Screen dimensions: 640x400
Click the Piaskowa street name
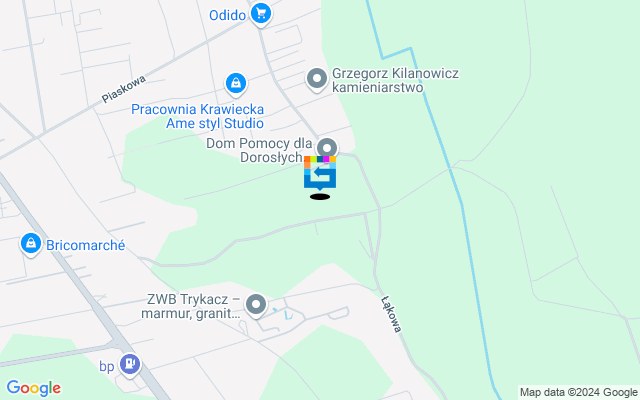coord(124,89)
